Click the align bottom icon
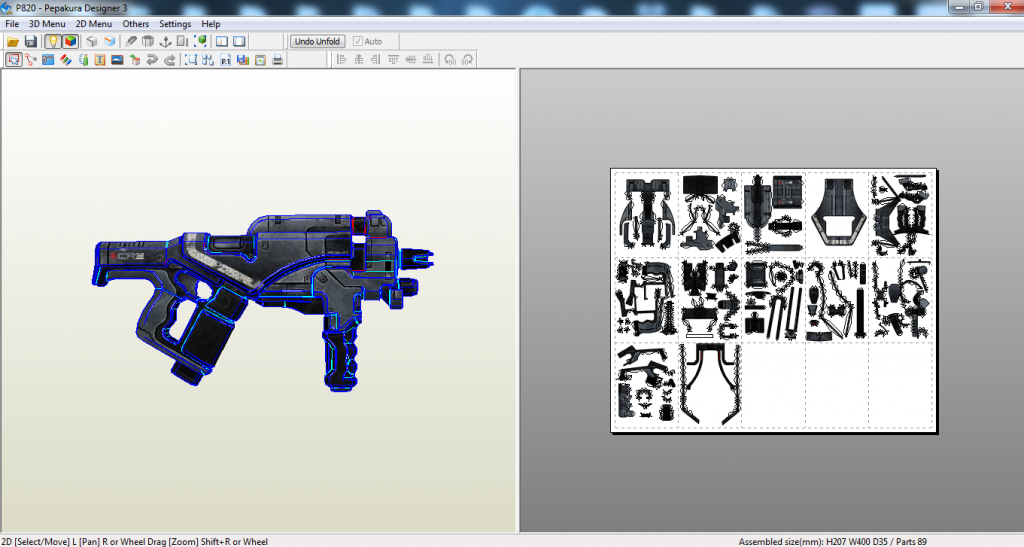 pos(428,59)
